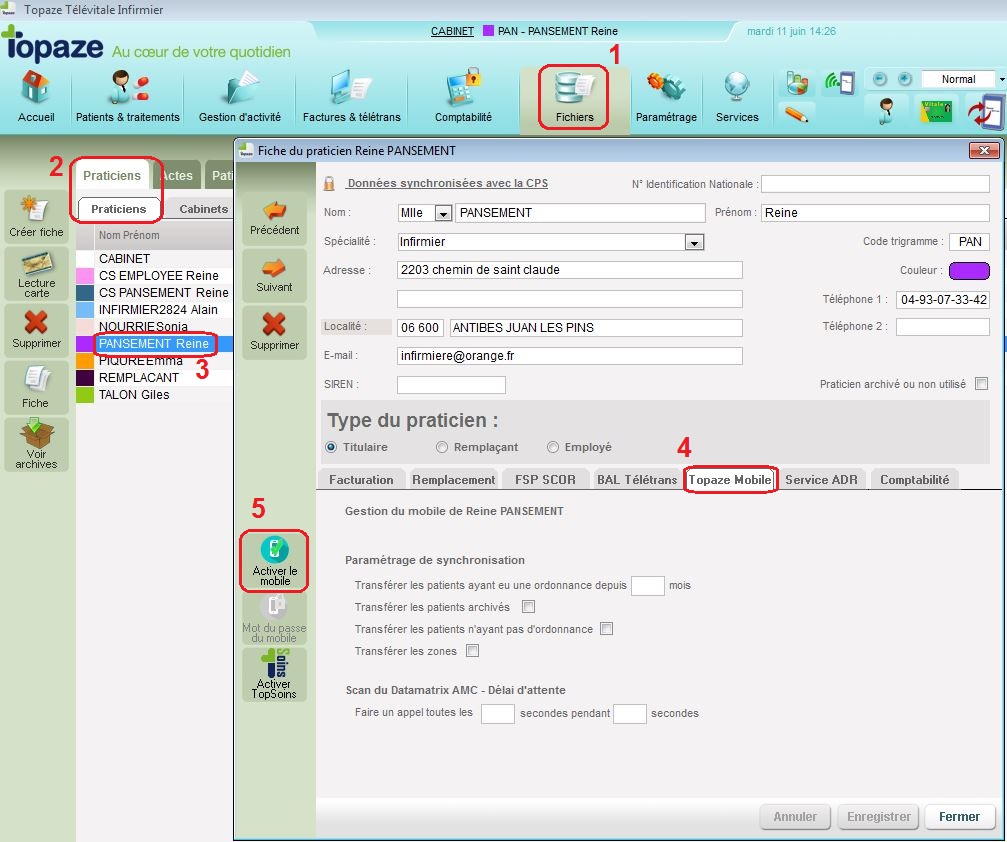
Task: Switch to the Facturation tab
Action: point(361,480)
